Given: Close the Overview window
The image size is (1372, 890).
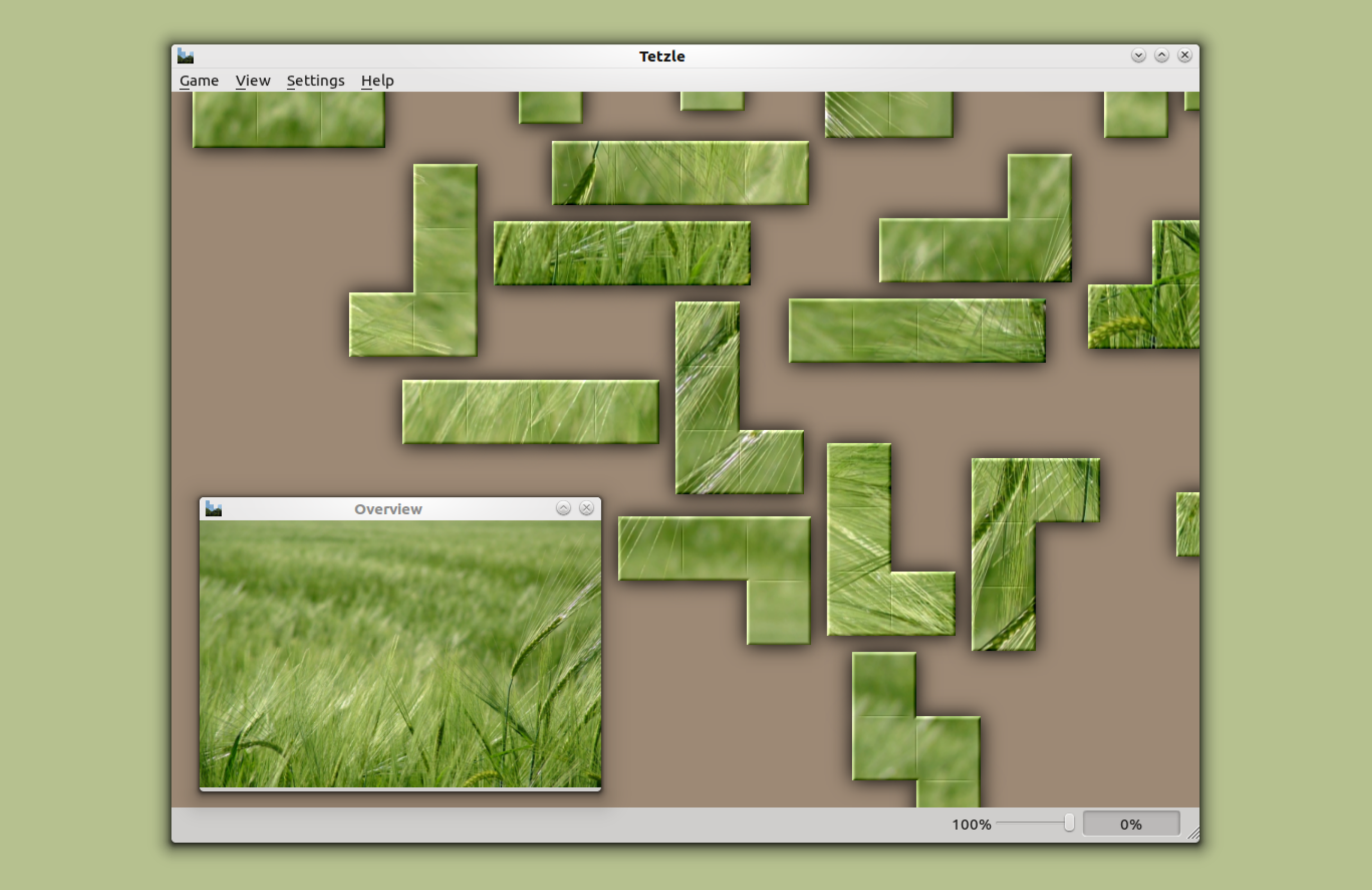Looking at the screenshot, I should click(586, 508).
